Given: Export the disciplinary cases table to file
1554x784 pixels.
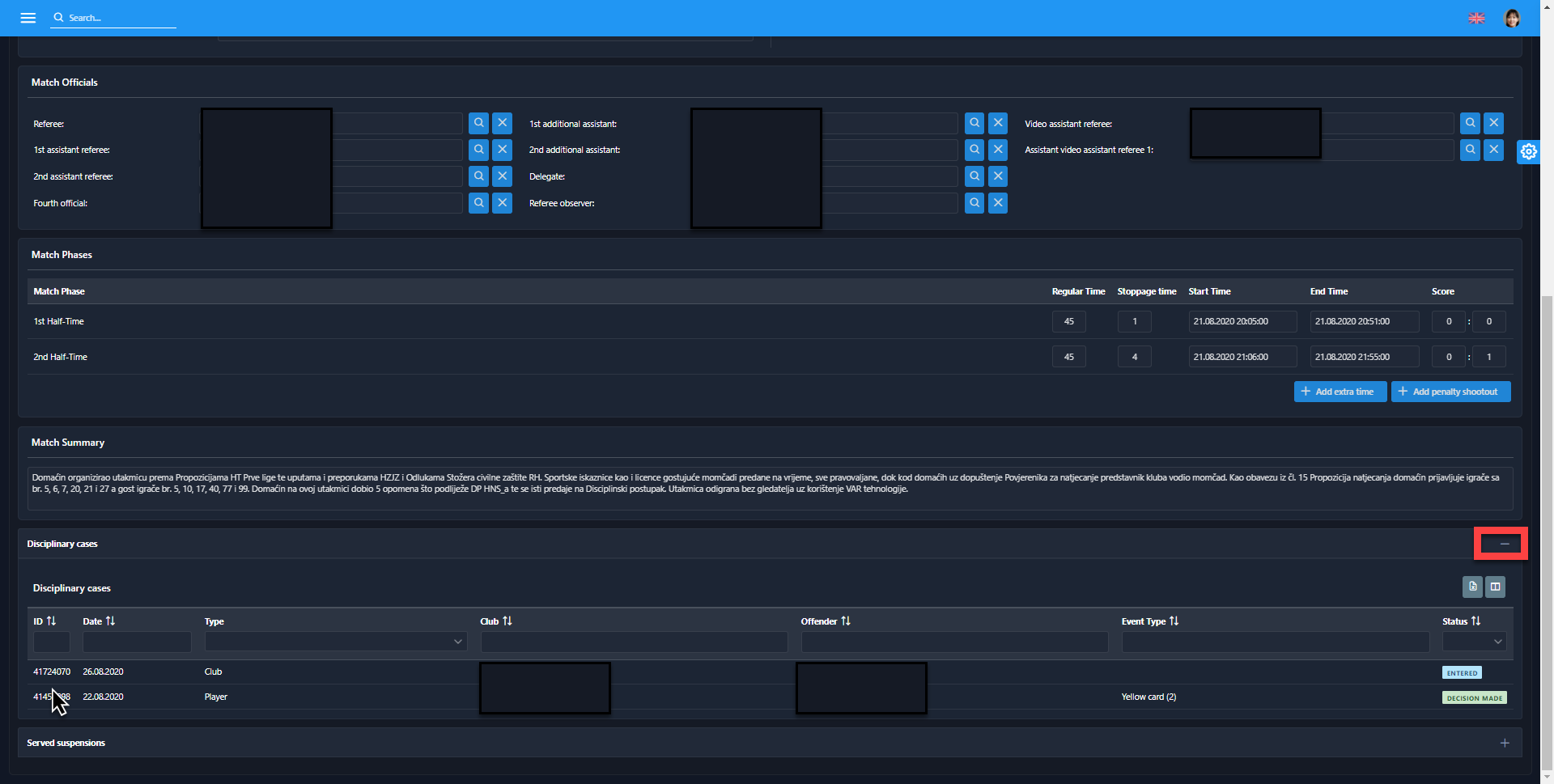Looking at the screenshot, I should (1472, 587).
